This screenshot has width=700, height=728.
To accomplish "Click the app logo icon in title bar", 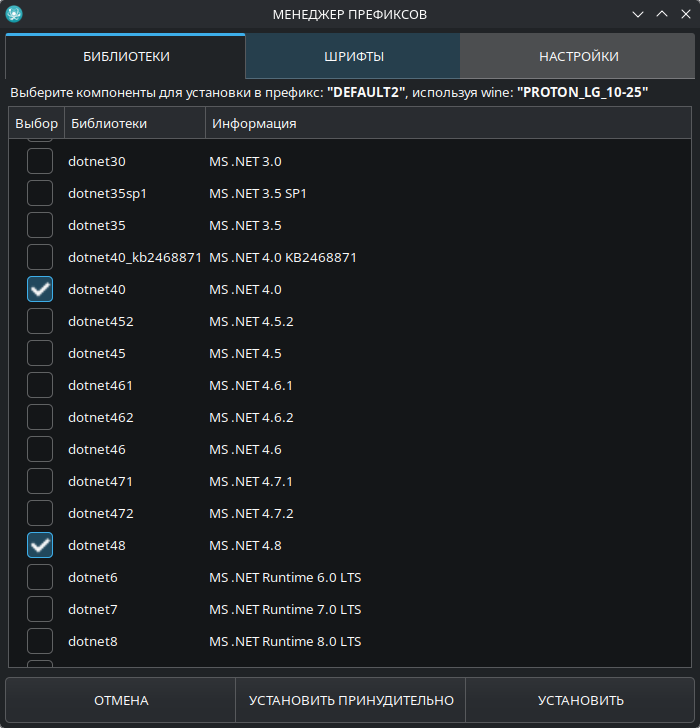I will pyautogui.click(x=14, y=14).
